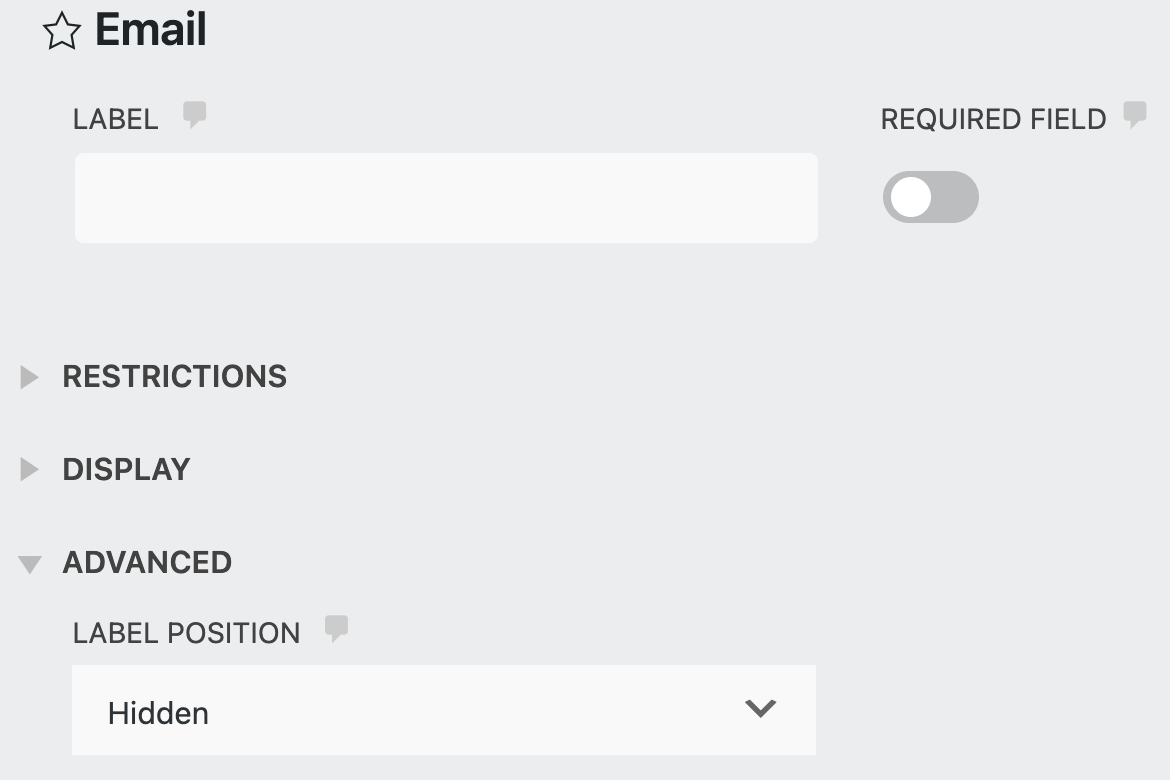Click the Display disclosure arrow
1170x780 pixels.
click(28, 469)
